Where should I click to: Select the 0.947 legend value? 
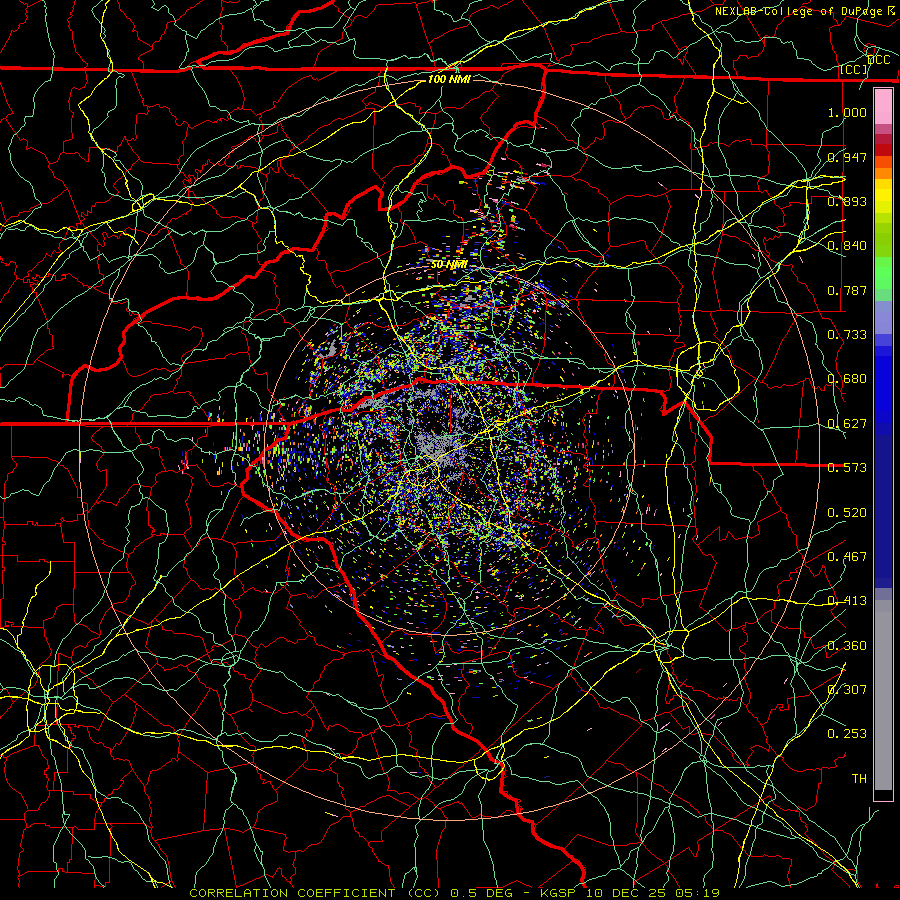click(847, 157)
